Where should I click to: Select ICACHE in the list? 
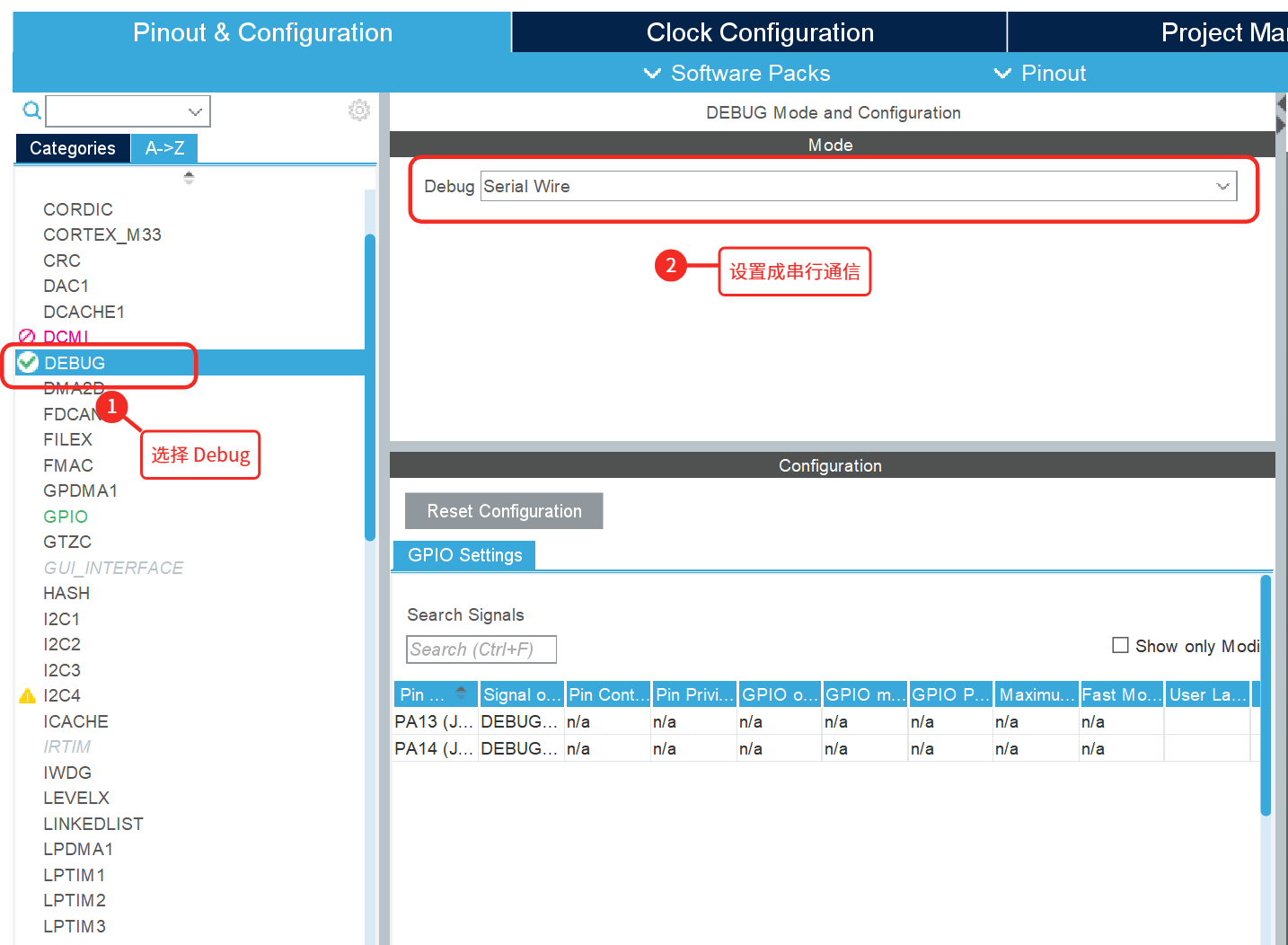(x=76, y=721)
